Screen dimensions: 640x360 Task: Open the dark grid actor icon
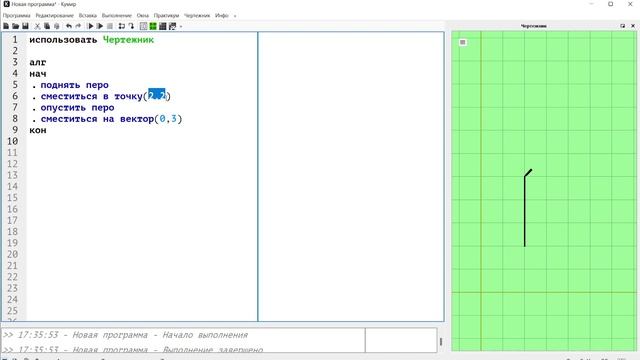click(x=162, y=26)
